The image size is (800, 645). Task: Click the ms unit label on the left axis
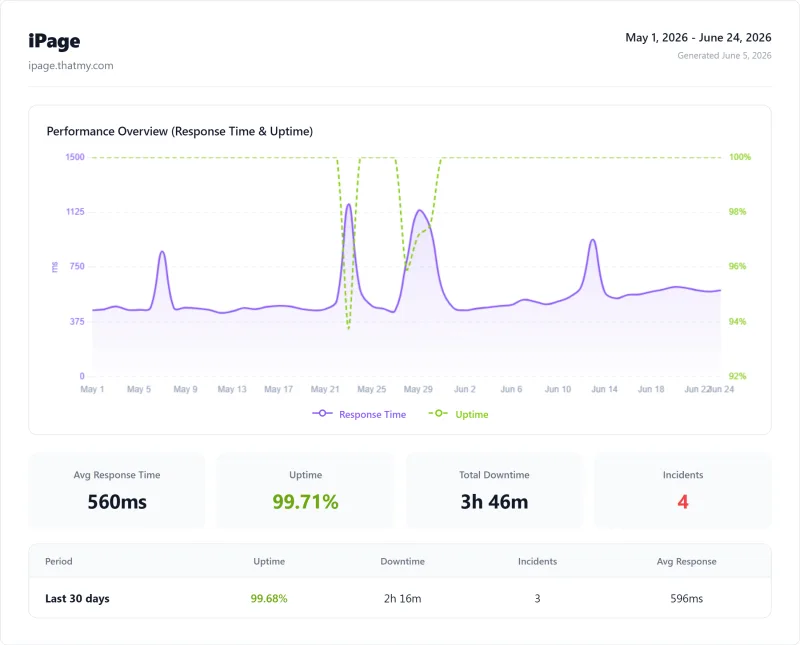(55, 266)
